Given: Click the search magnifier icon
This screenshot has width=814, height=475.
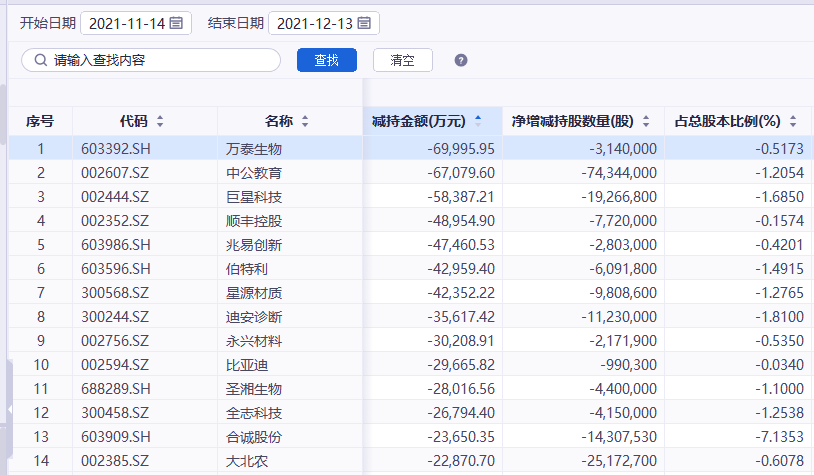Looking at the screenshot, I should pos(40,60).
